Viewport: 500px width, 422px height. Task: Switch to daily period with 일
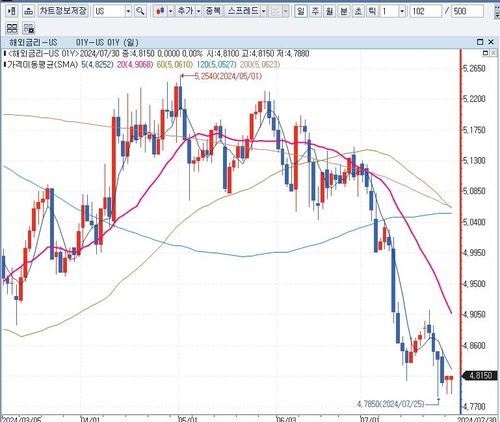click(301, 11)
